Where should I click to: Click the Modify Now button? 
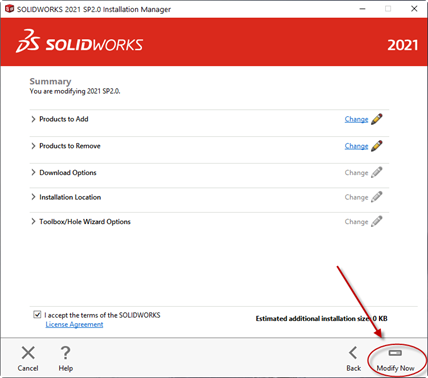click(x=395, y=360)
